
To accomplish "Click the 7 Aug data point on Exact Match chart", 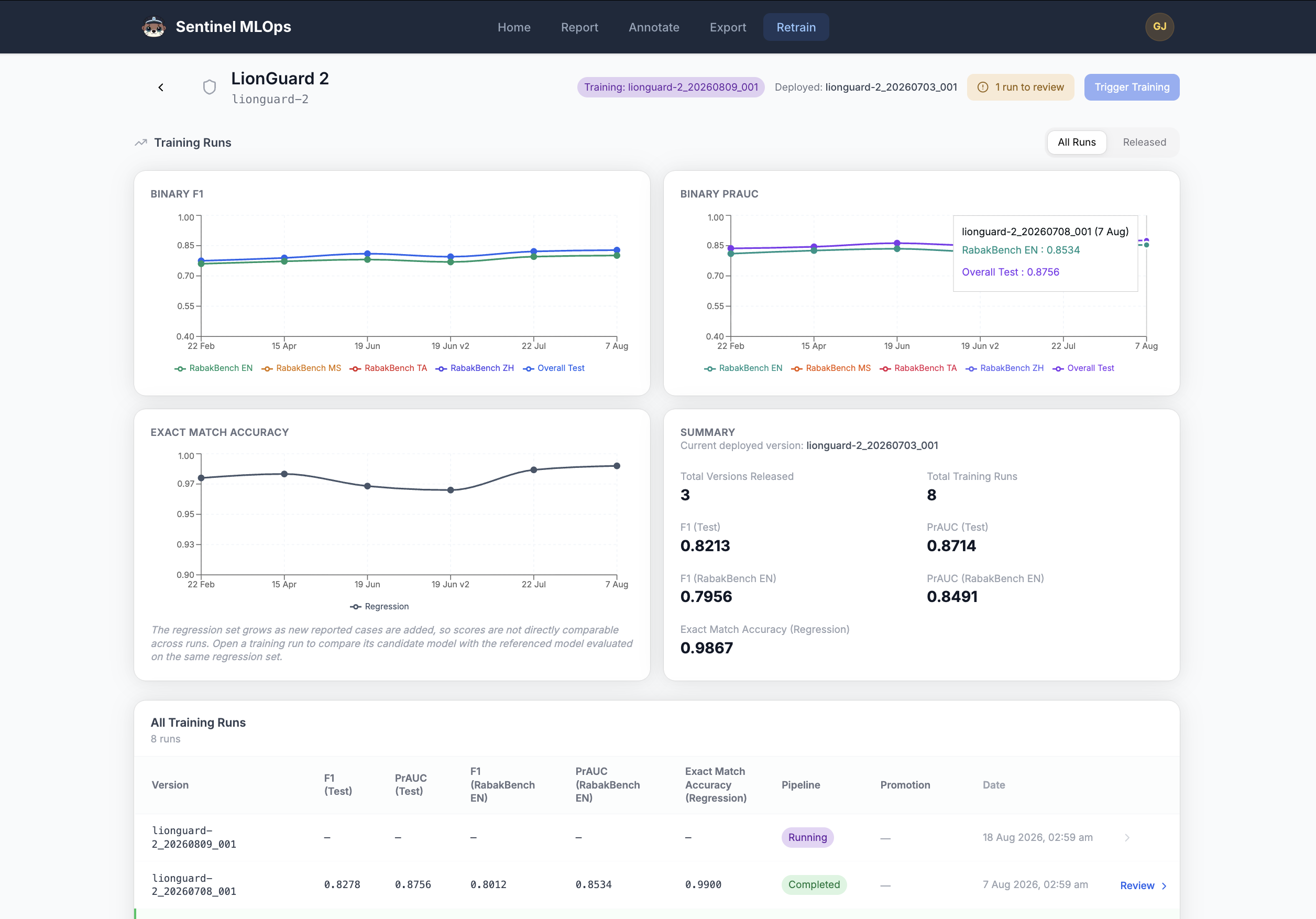I will coord(617,466).
